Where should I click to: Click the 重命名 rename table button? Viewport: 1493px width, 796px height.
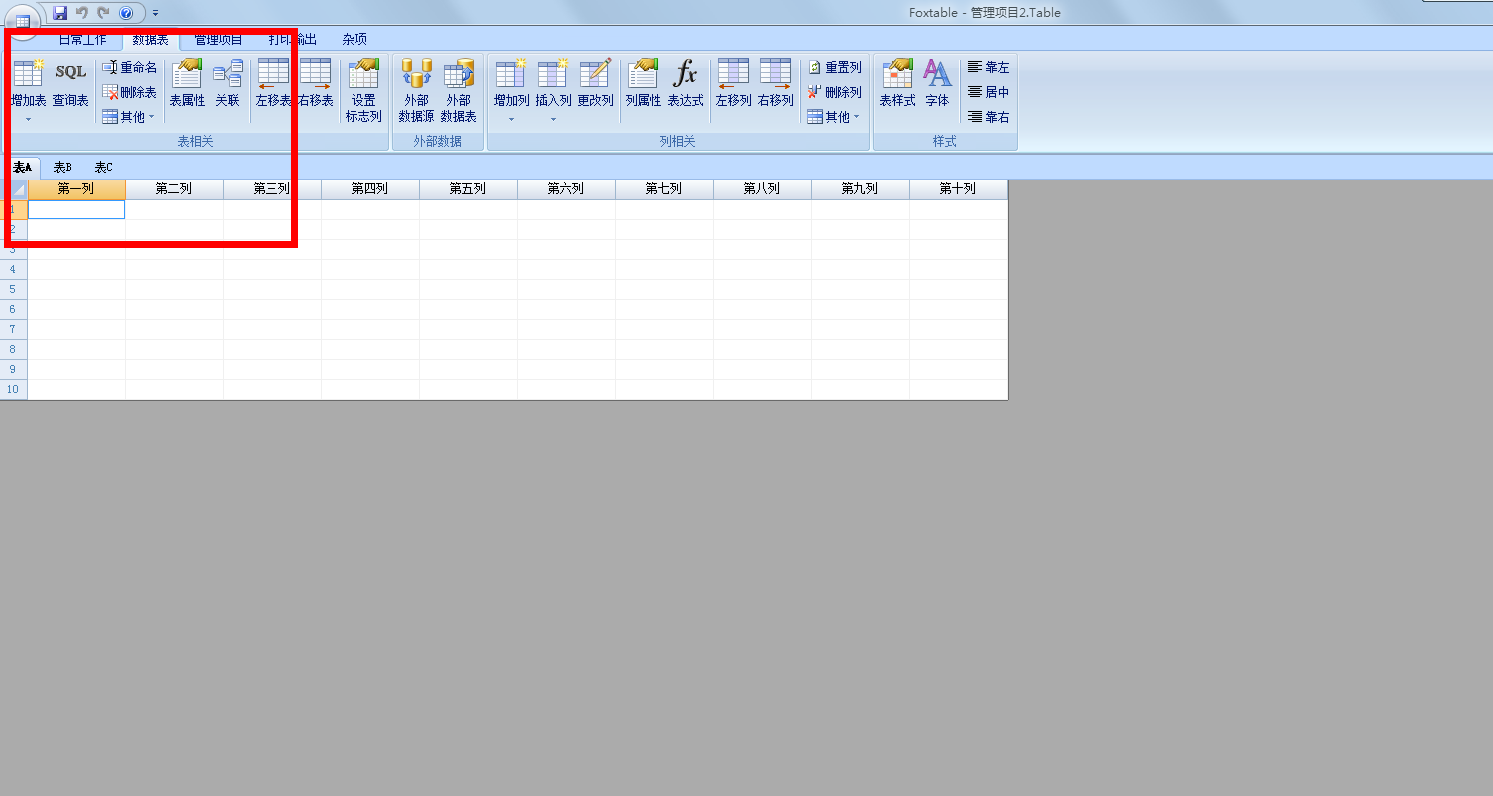(x=130, y=68)
